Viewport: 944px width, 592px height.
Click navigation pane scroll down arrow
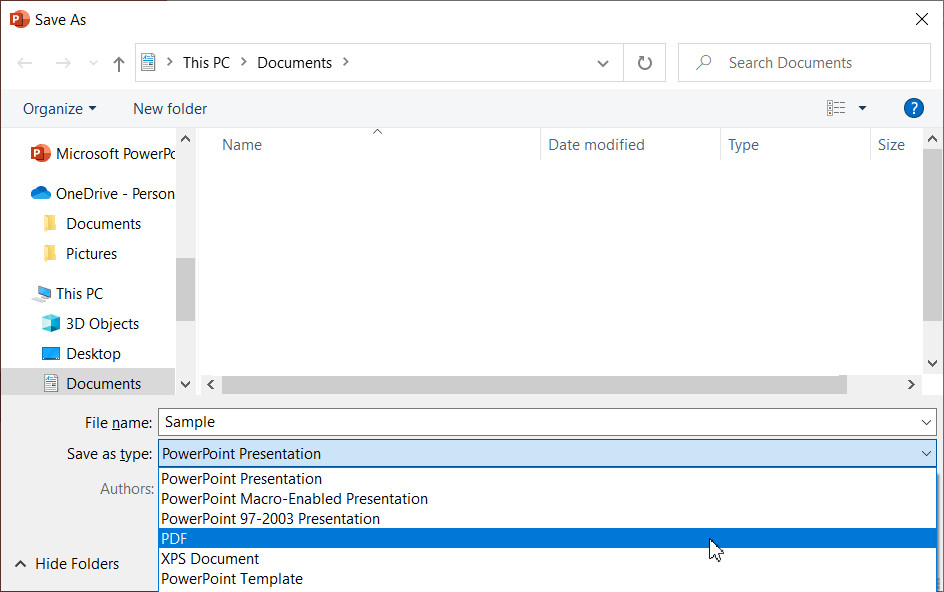(x=185, y=384)
